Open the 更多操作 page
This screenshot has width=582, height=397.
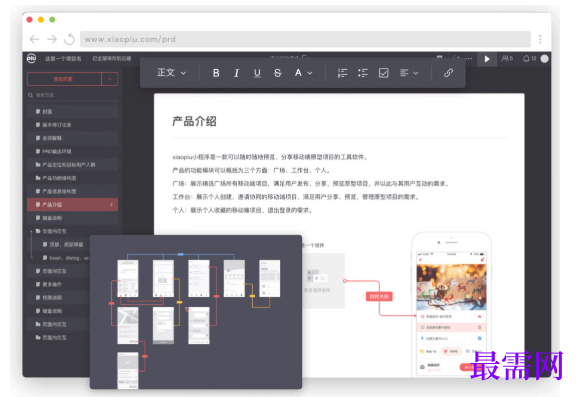[59, 284]
